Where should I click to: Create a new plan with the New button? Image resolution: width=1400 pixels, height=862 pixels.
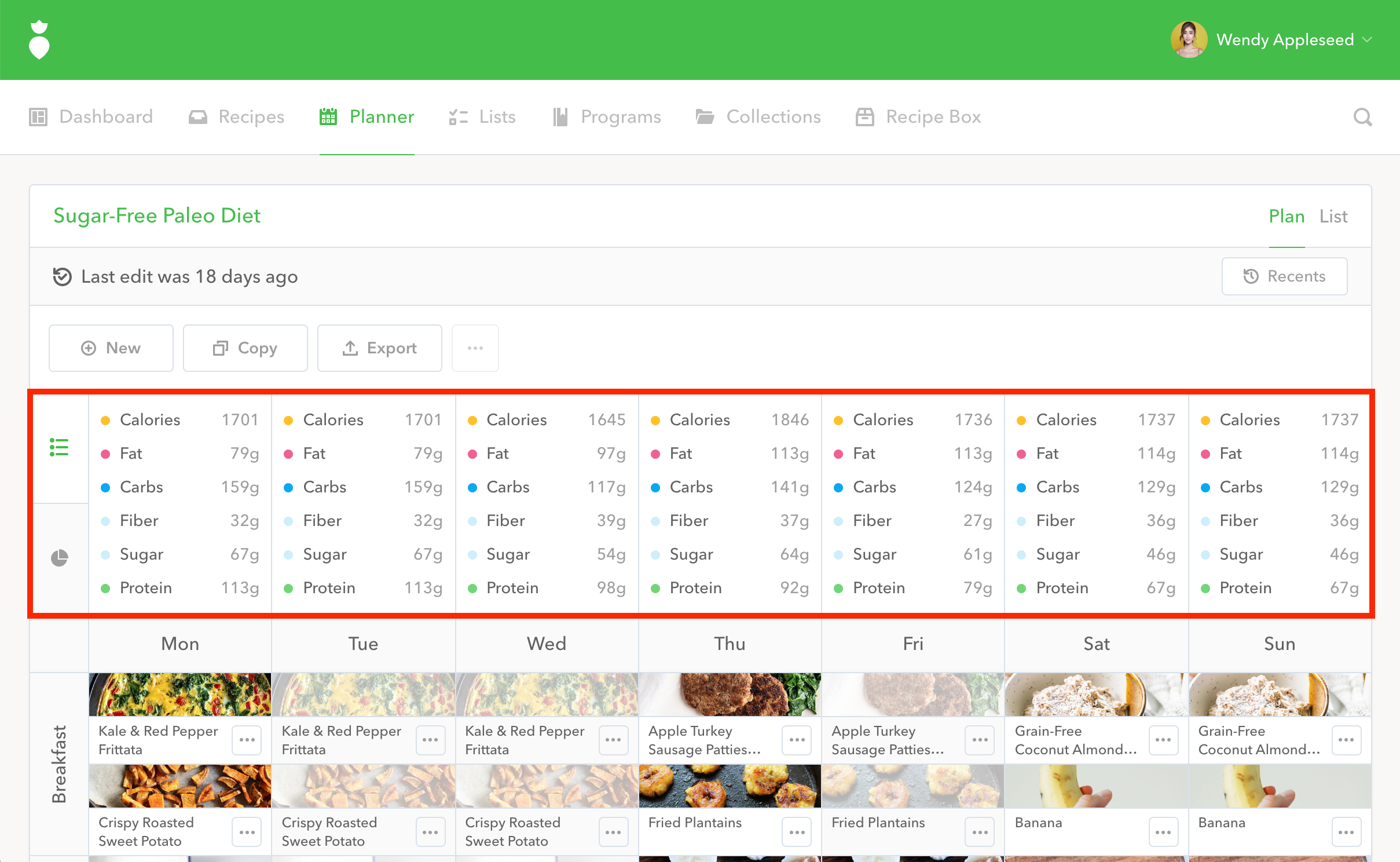pos(111,348)
